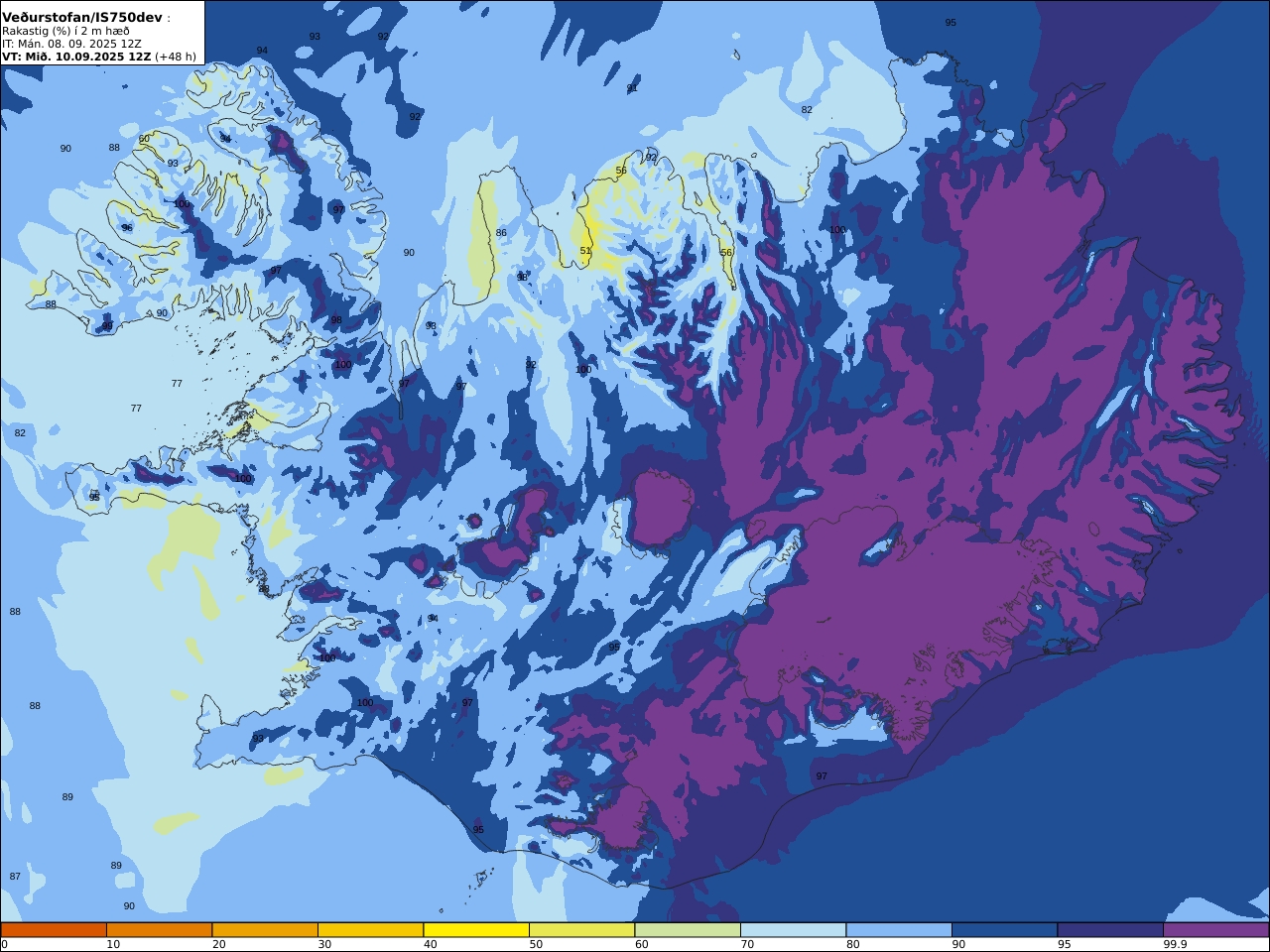Image resolution: width=1270 pixels, height=952 pixels.
Task: Click the 50–60 yellow-green legend swatch
Action: click(582, 930)
